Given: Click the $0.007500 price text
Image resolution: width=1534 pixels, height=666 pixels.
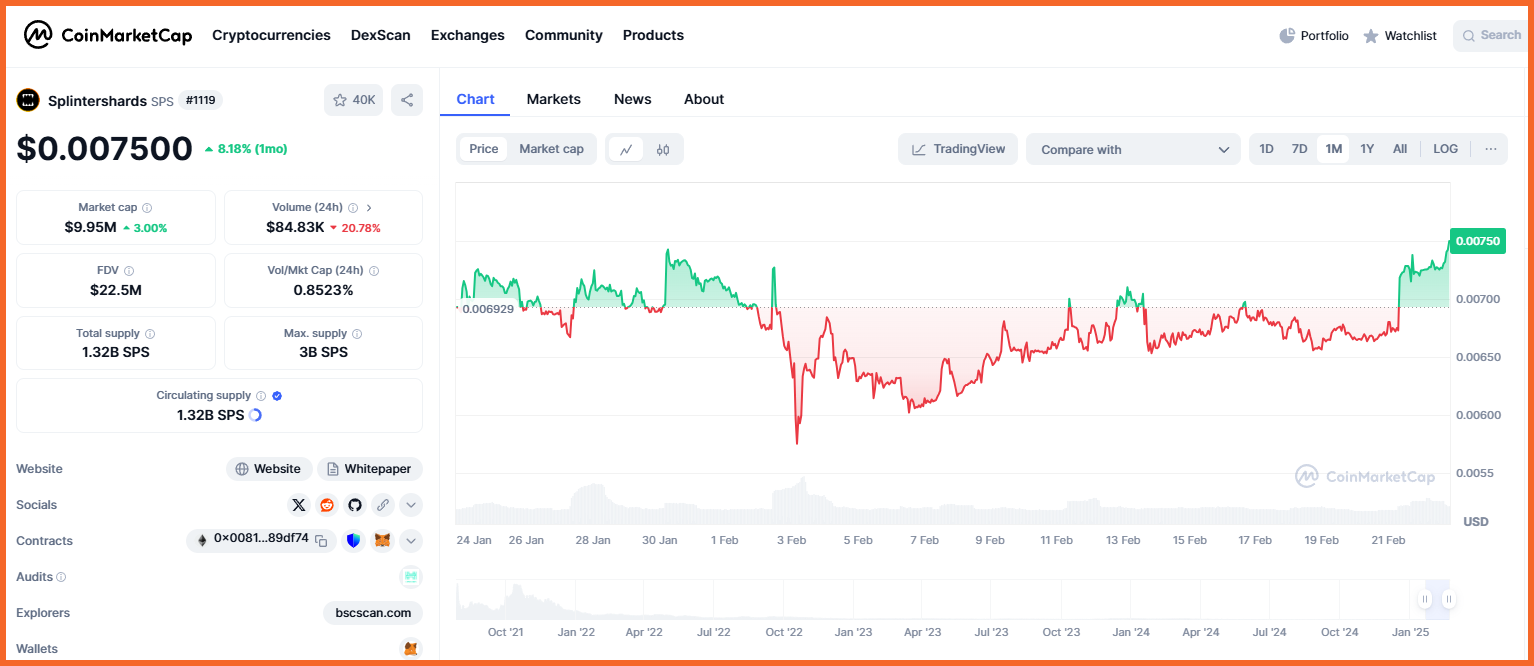Looking at the screenshot, I should tap(104, 149).
